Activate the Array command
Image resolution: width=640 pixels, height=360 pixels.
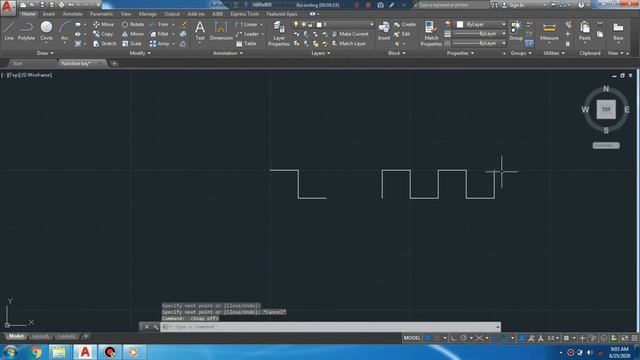160,43
